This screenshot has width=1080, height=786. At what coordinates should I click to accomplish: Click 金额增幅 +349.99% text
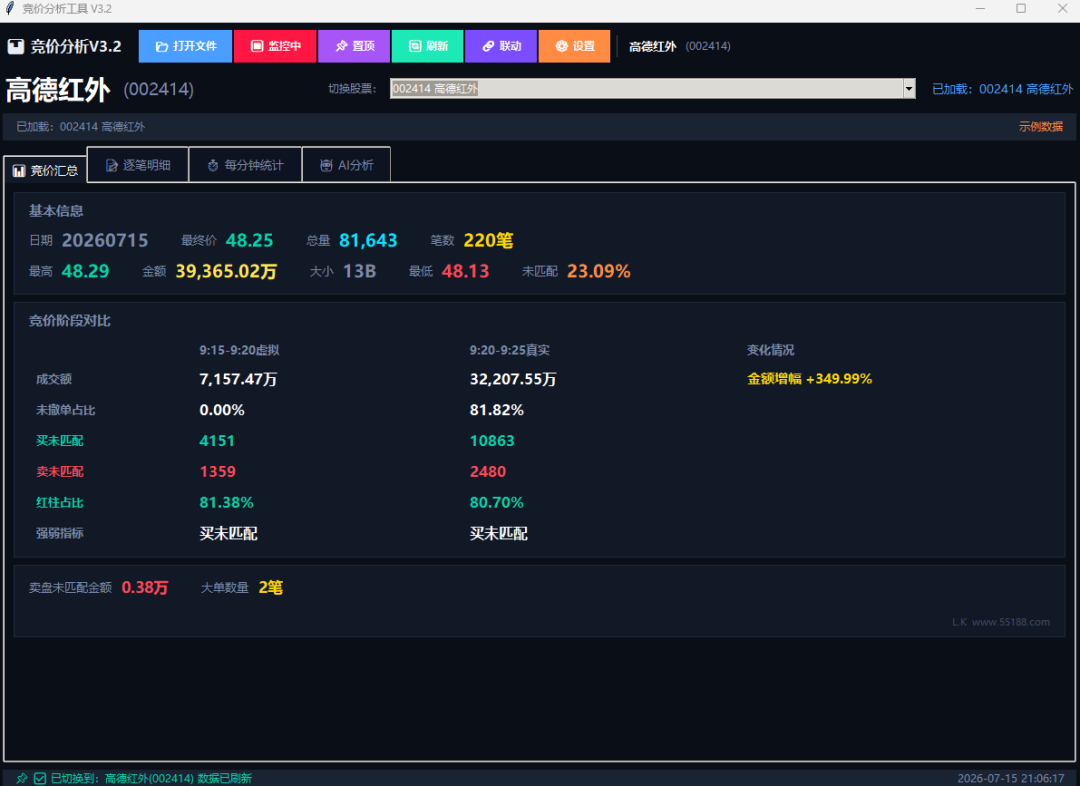tap(809, 379)
